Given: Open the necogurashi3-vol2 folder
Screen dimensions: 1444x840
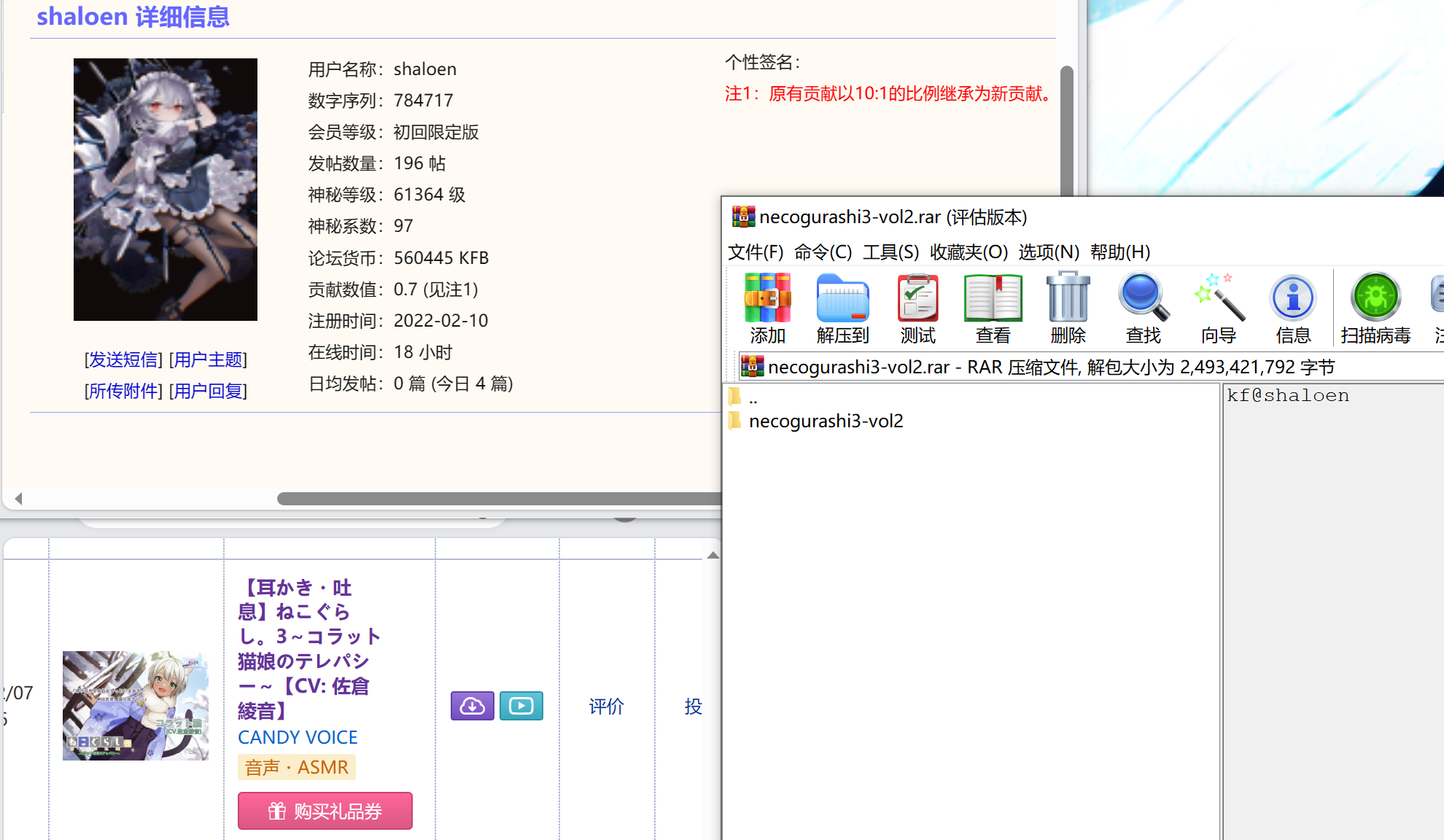Looking at the screenshot, I should point(825,421).
